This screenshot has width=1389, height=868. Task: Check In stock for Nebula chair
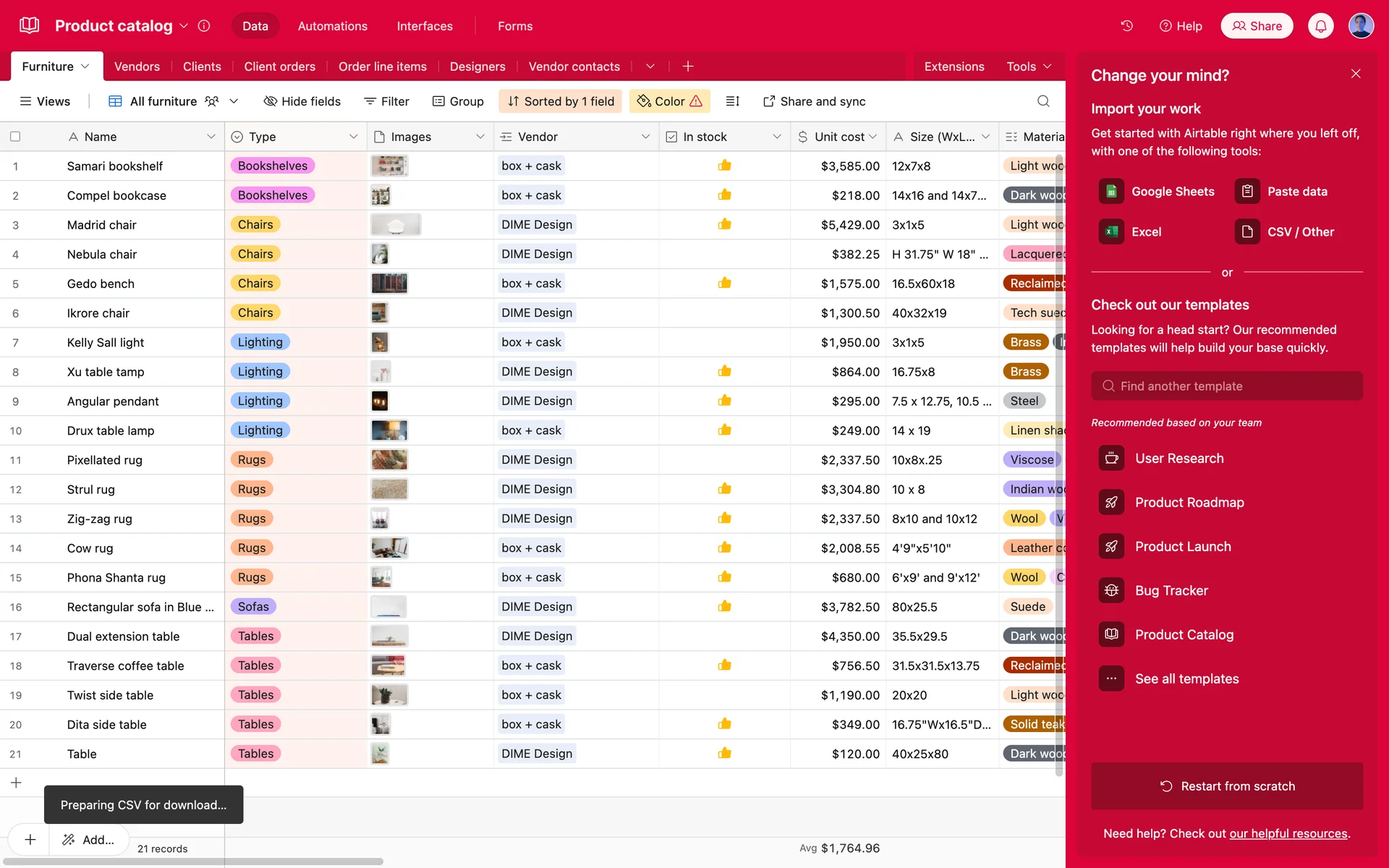[724, 255]
